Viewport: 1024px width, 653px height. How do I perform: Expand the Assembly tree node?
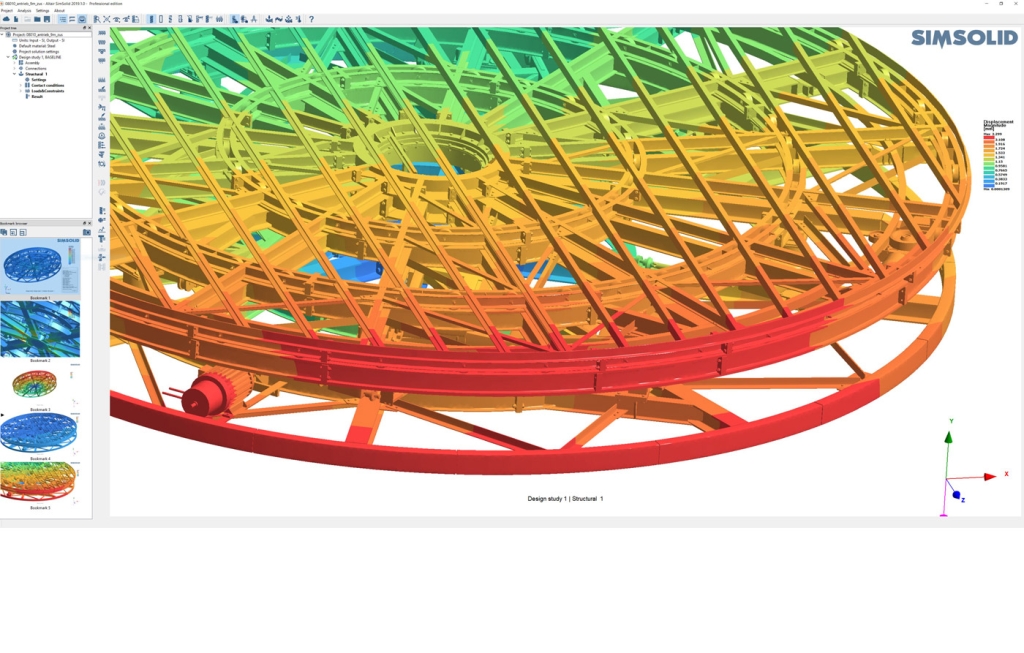pos(14,63)
